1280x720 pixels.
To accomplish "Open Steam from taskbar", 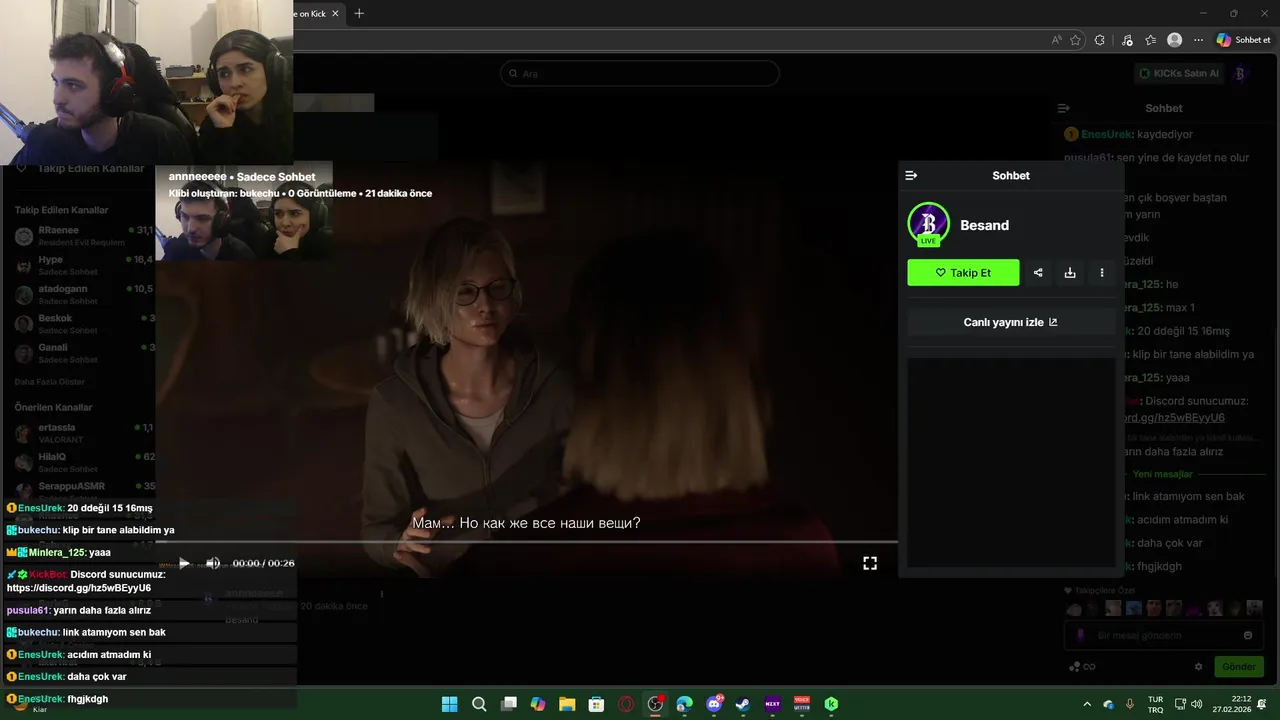I will pos(743,704).
